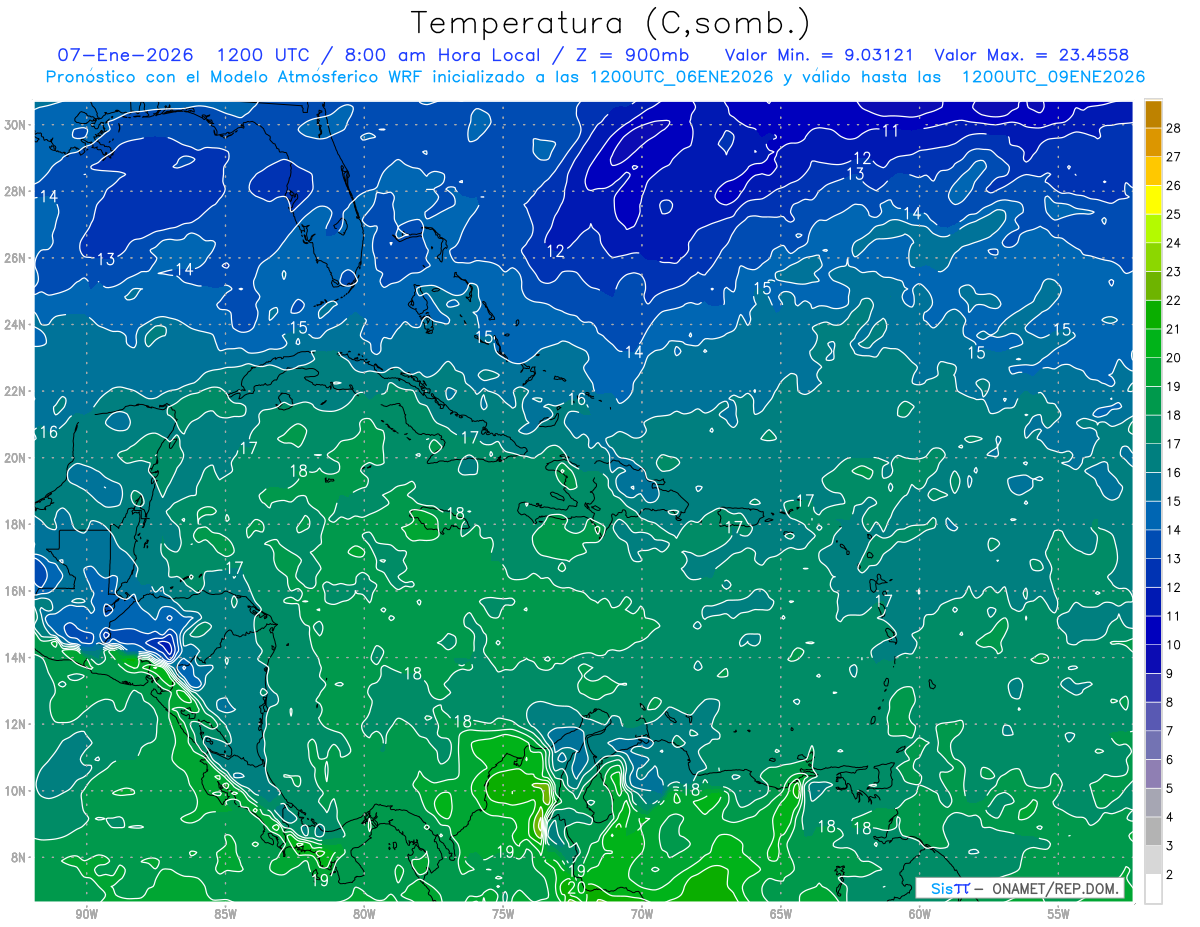Click the '24N' latitude axis label
Screen dimensions: 1200x927
point(14,325)
